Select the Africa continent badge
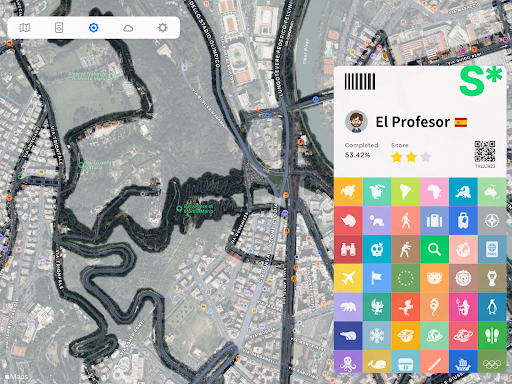The image size is (512, 384). click(434, 192)
